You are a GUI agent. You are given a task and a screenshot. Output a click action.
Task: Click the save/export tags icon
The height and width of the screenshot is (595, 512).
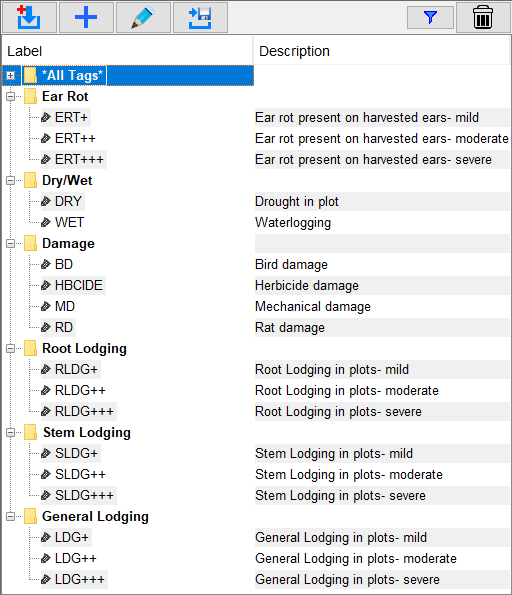(200, 17)
